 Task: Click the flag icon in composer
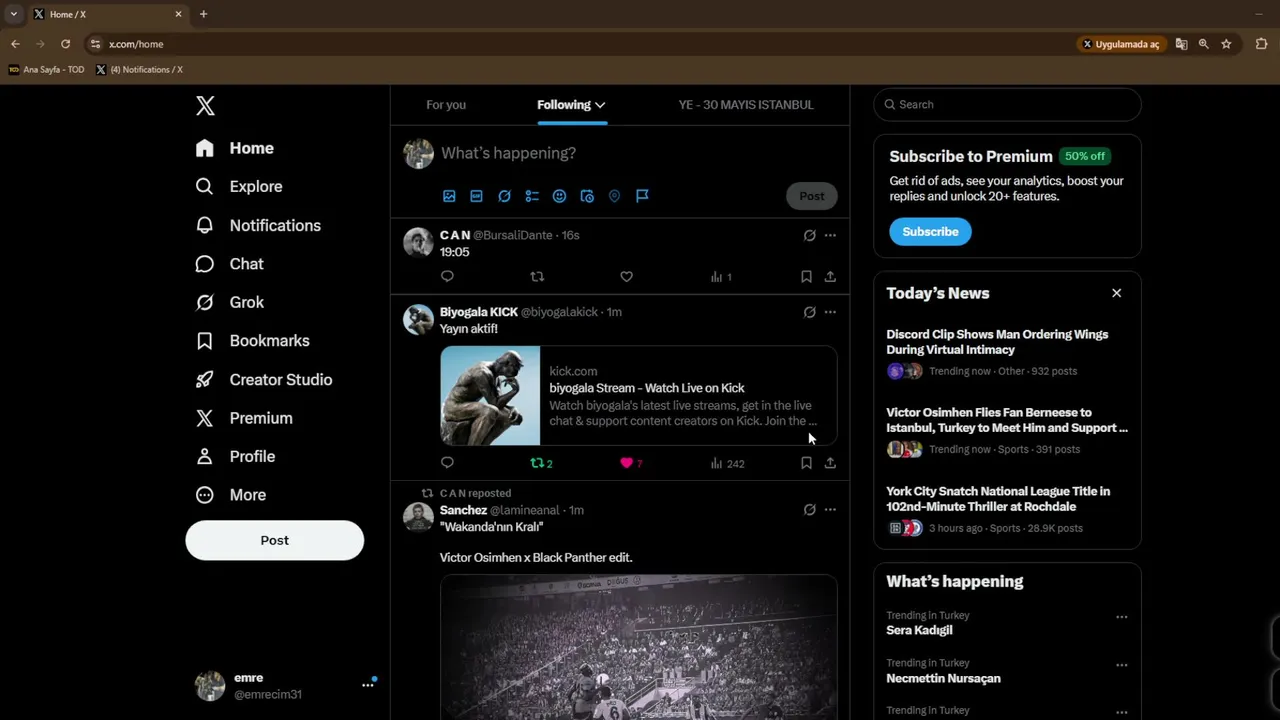(642, 196)
